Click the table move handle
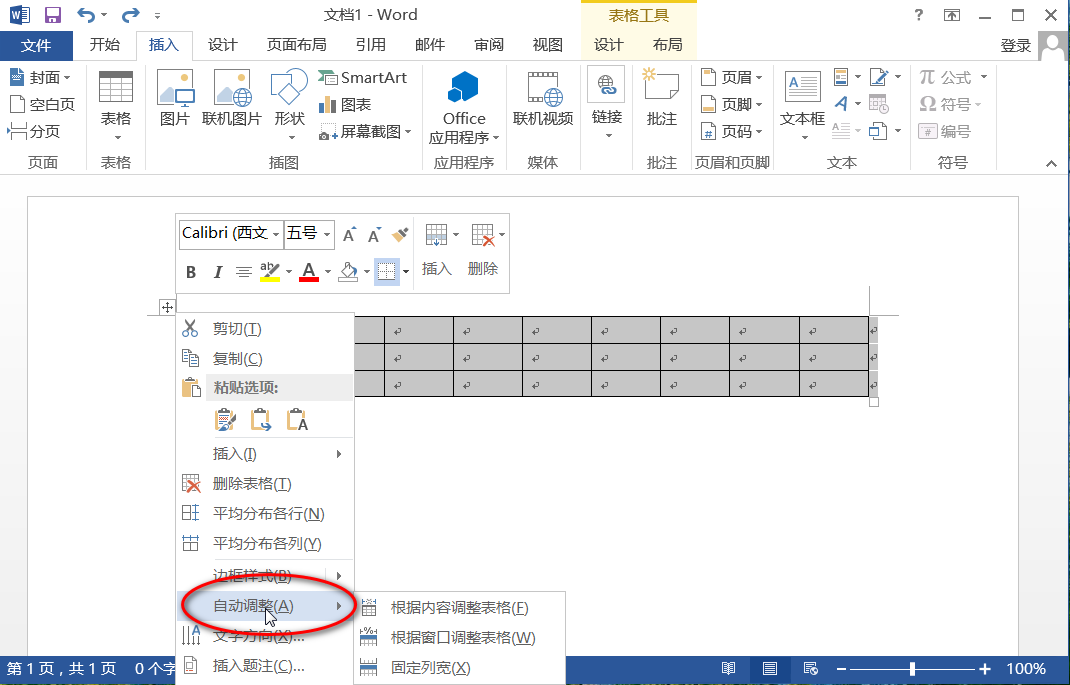Viewport: 1070px width, 685px height. point(167,307)
